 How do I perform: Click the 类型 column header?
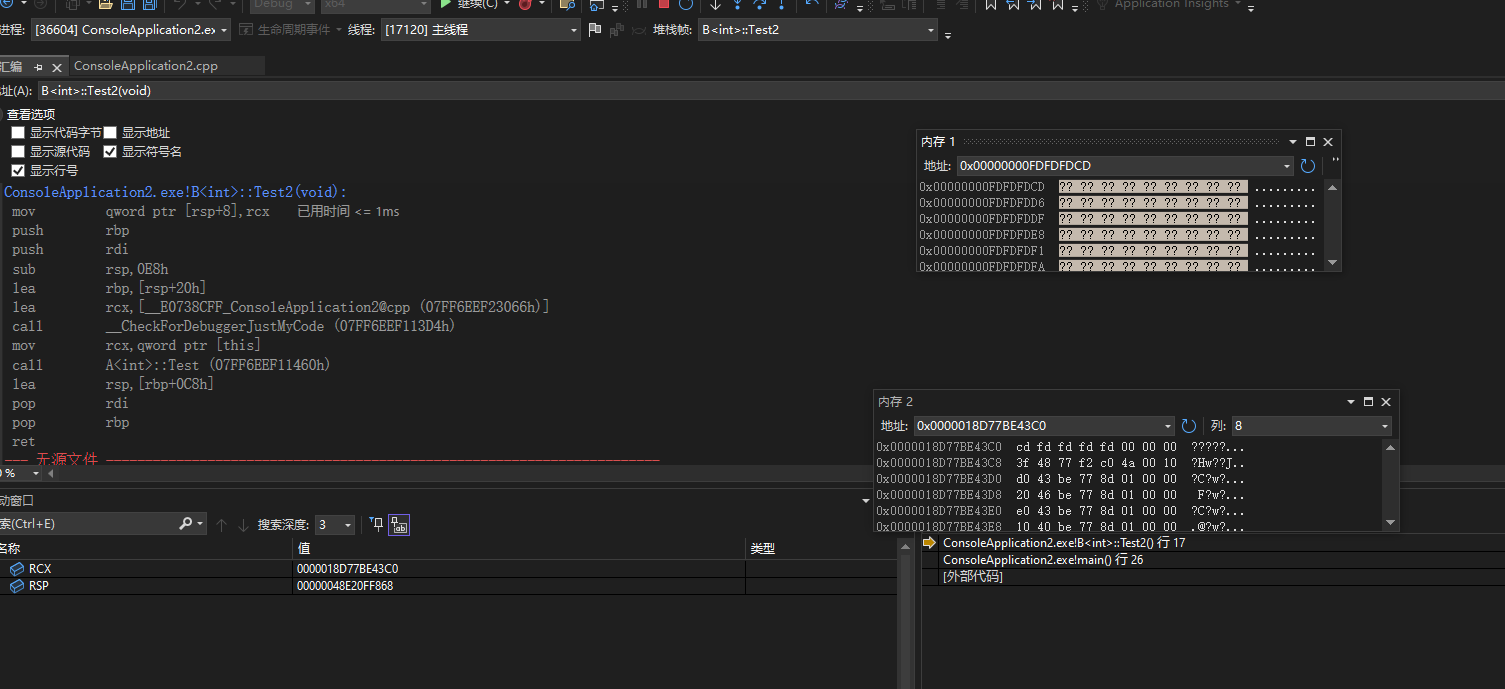822,548
